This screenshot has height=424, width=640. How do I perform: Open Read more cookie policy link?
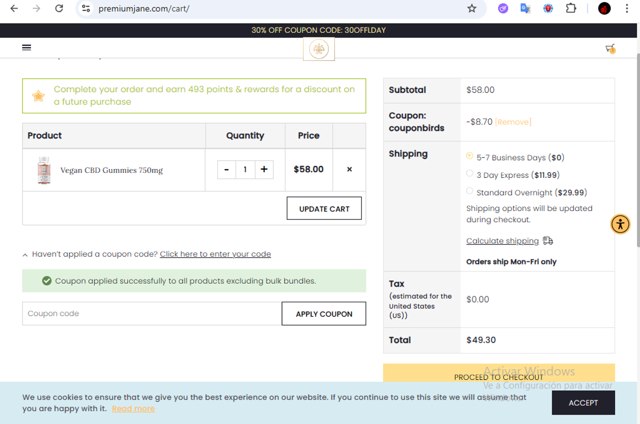[133, 408]
